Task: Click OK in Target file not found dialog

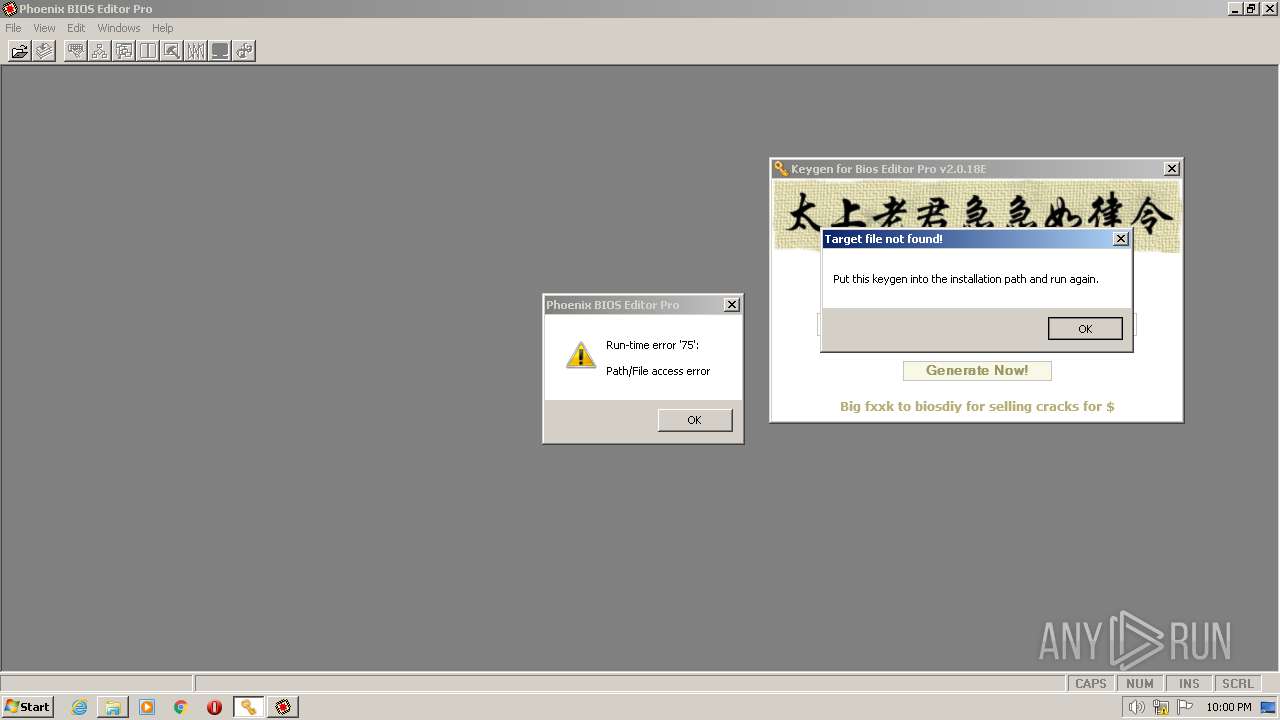Action: (x=1085, y=329)
